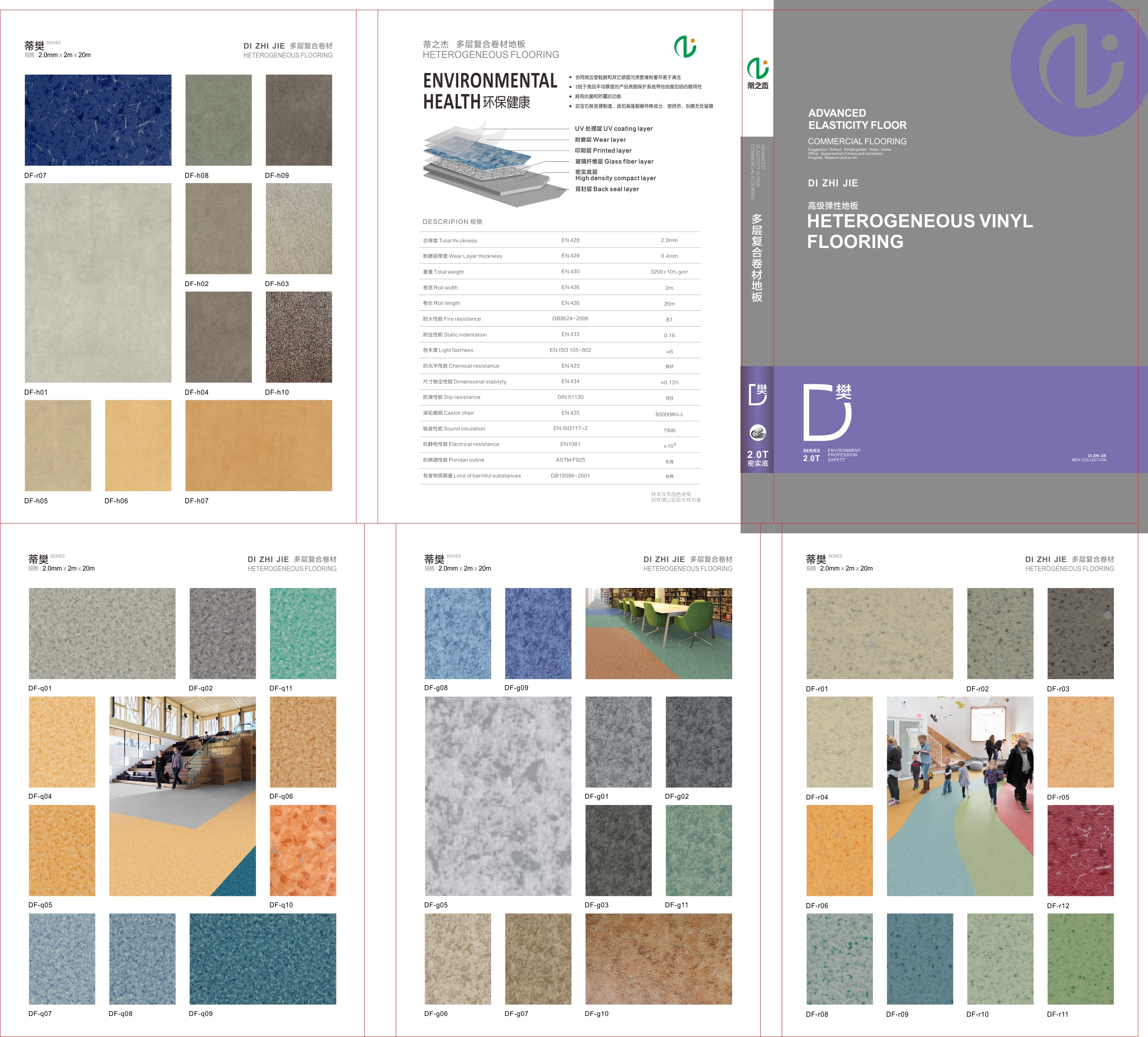The height and width of the screenshot is (1037, 1148).
Task: Click the HETEROGENEOUS VINYL FLOORING cover title
Action: [919, 231]
